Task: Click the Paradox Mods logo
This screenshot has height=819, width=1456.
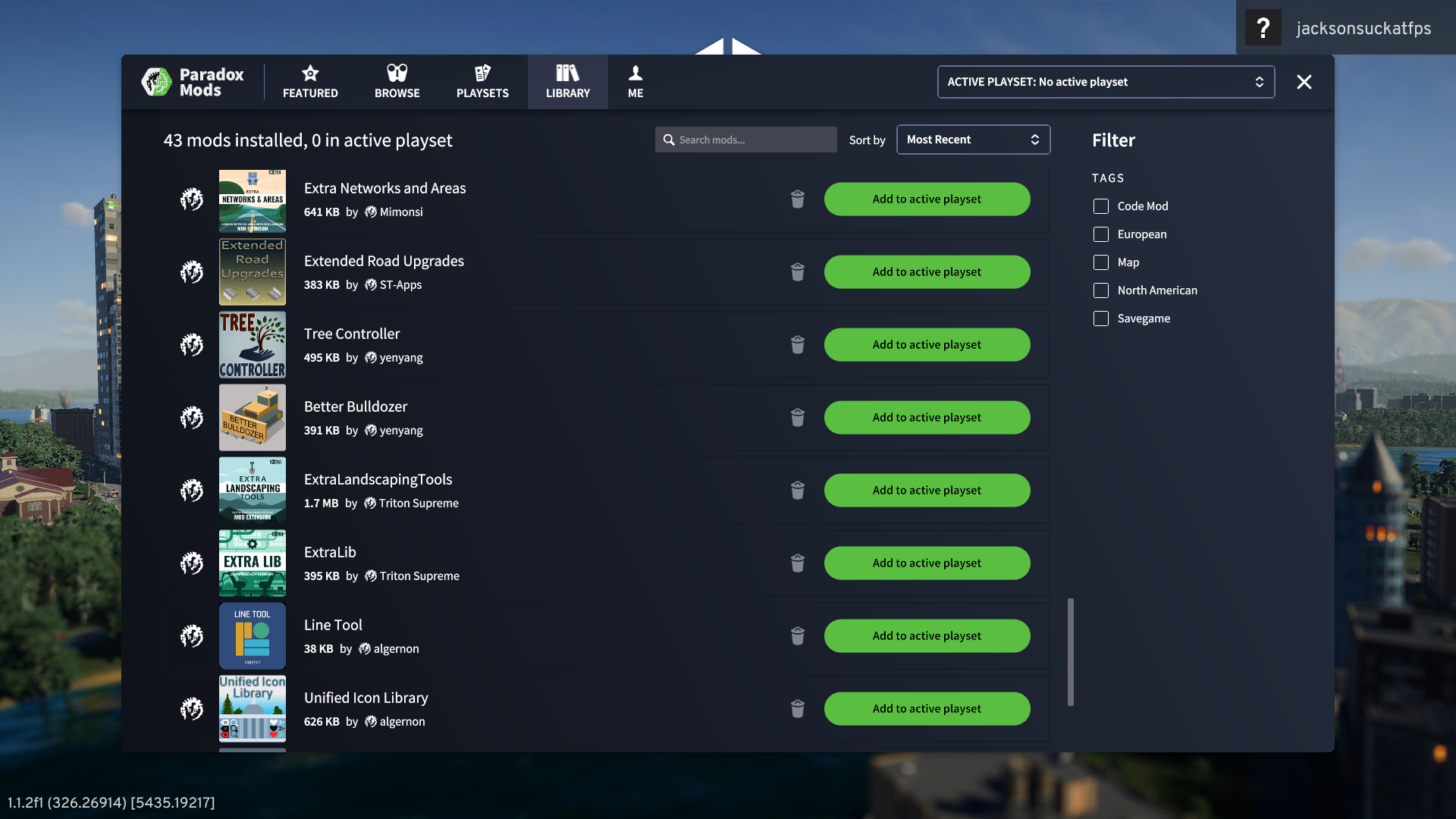Action: point(193,82)
